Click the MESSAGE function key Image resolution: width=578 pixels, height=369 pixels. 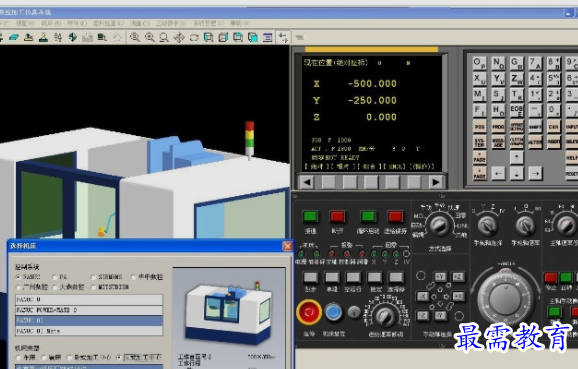click(x=498, y=142)
